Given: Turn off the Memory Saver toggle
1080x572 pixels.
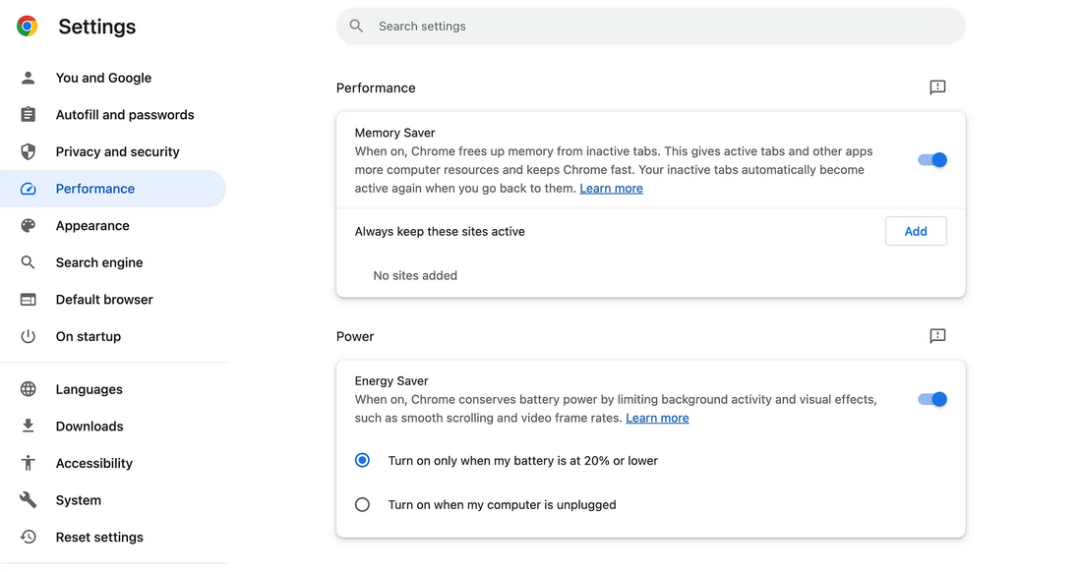Looking at the screenshot, I should click(932, 160).
